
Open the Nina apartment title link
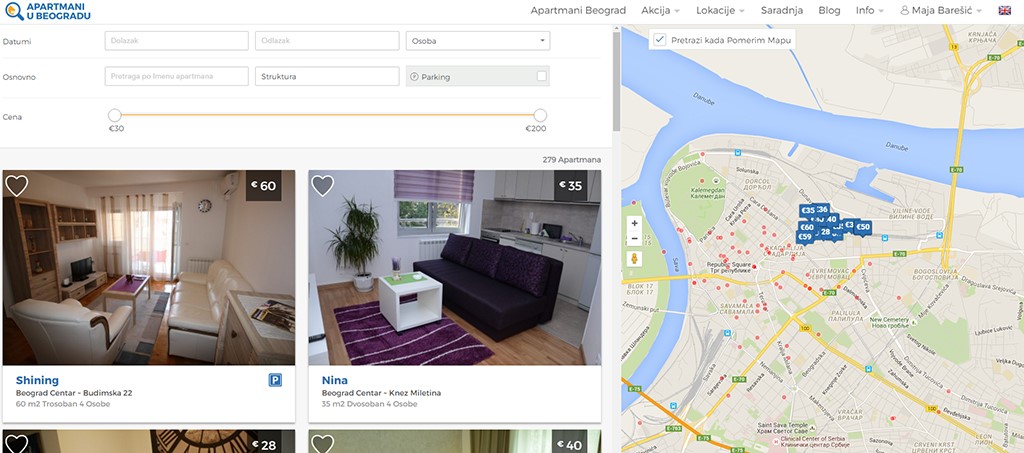pos(334,380)
